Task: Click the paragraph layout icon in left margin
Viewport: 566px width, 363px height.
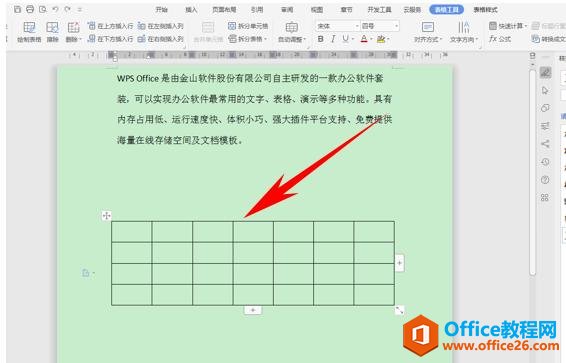Action: 86,273
